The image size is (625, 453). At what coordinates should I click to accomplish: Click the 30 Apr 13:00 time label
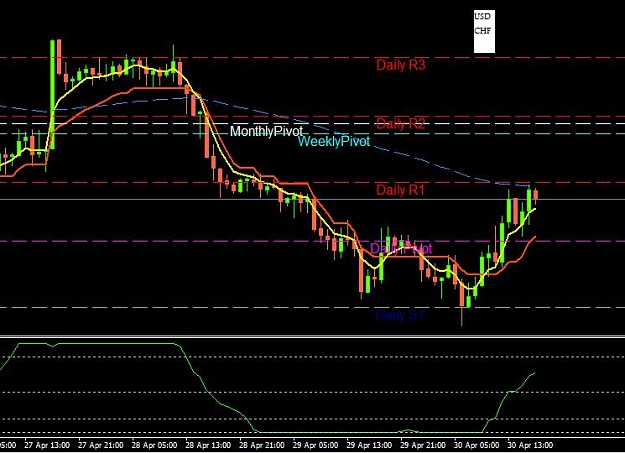click(530, 445)
